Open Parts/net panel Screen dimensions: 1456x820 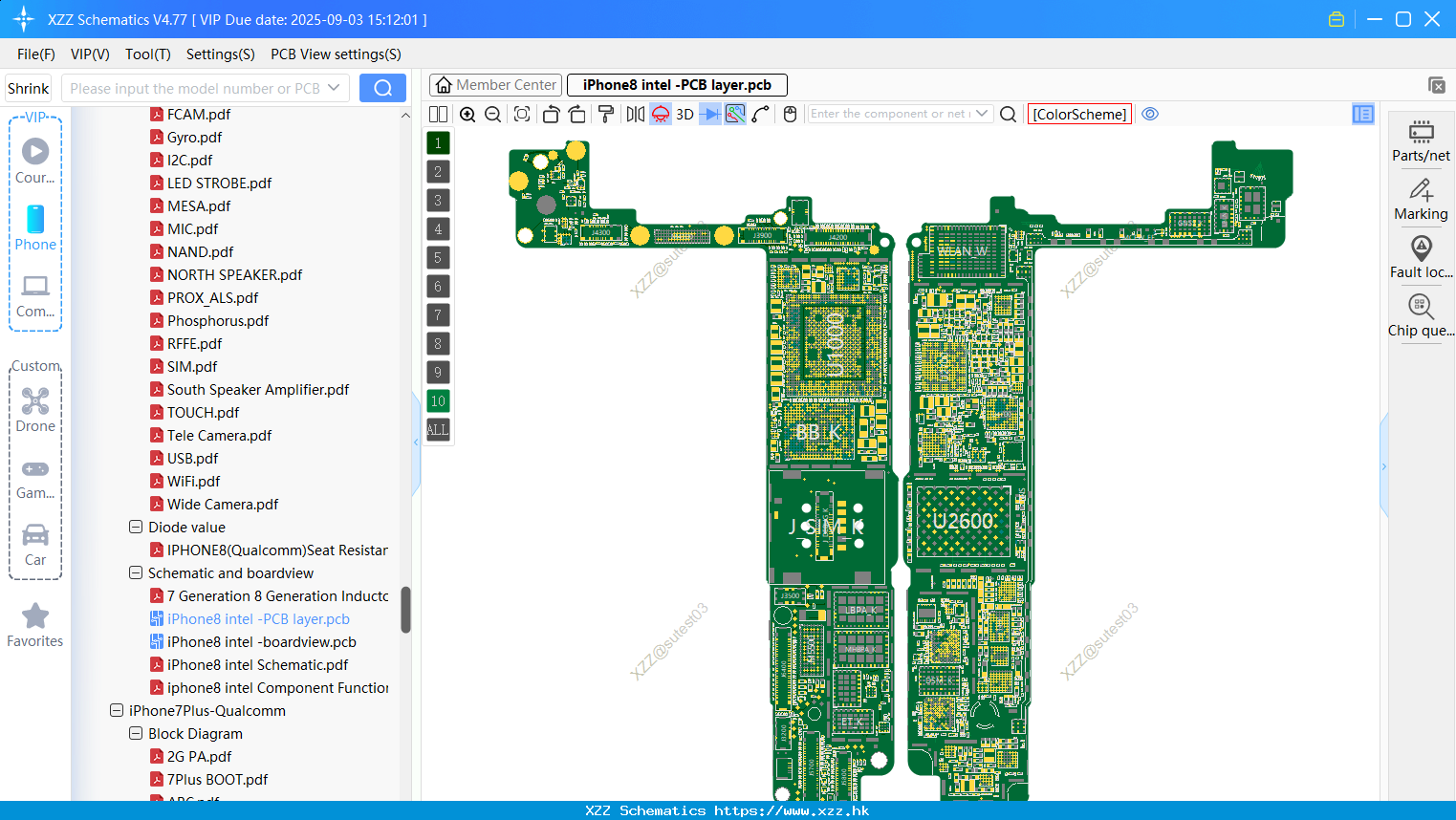pyautogui.click(x=1422, y=141)
